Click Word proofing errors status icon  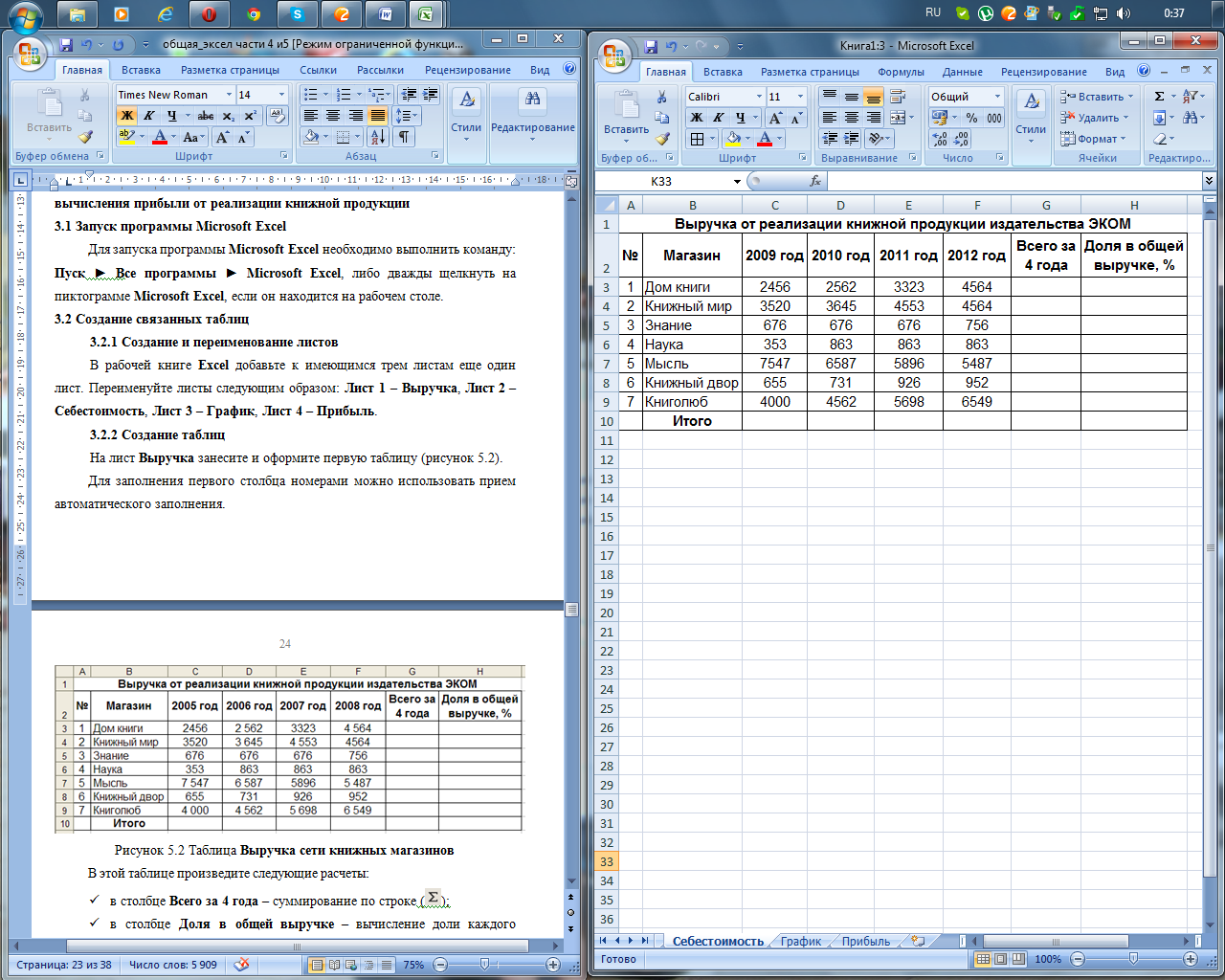pyautogui.click(x=242, y=965)
